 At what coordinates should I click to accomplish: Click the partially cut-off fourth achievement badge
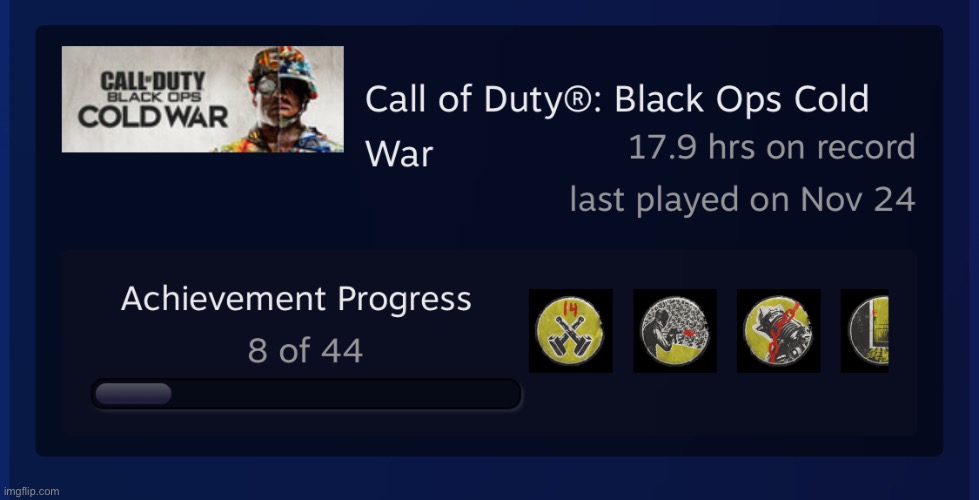(865, 331)
